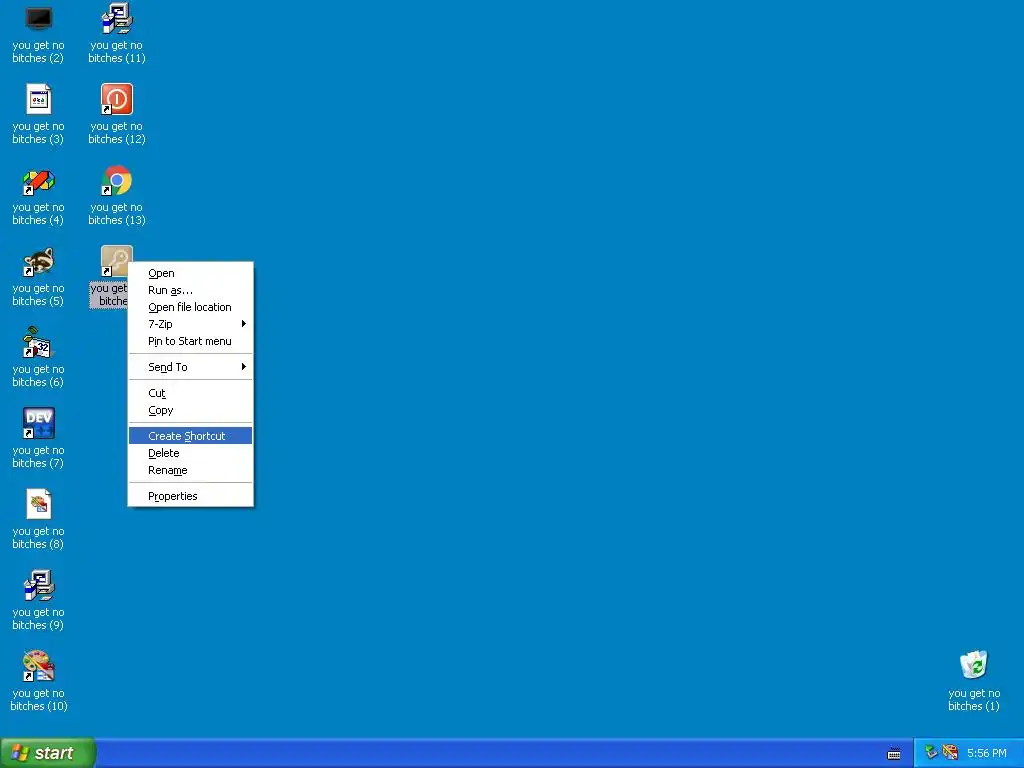
Task: Choose Delete in the context menu
Action: tap(191, 453)
